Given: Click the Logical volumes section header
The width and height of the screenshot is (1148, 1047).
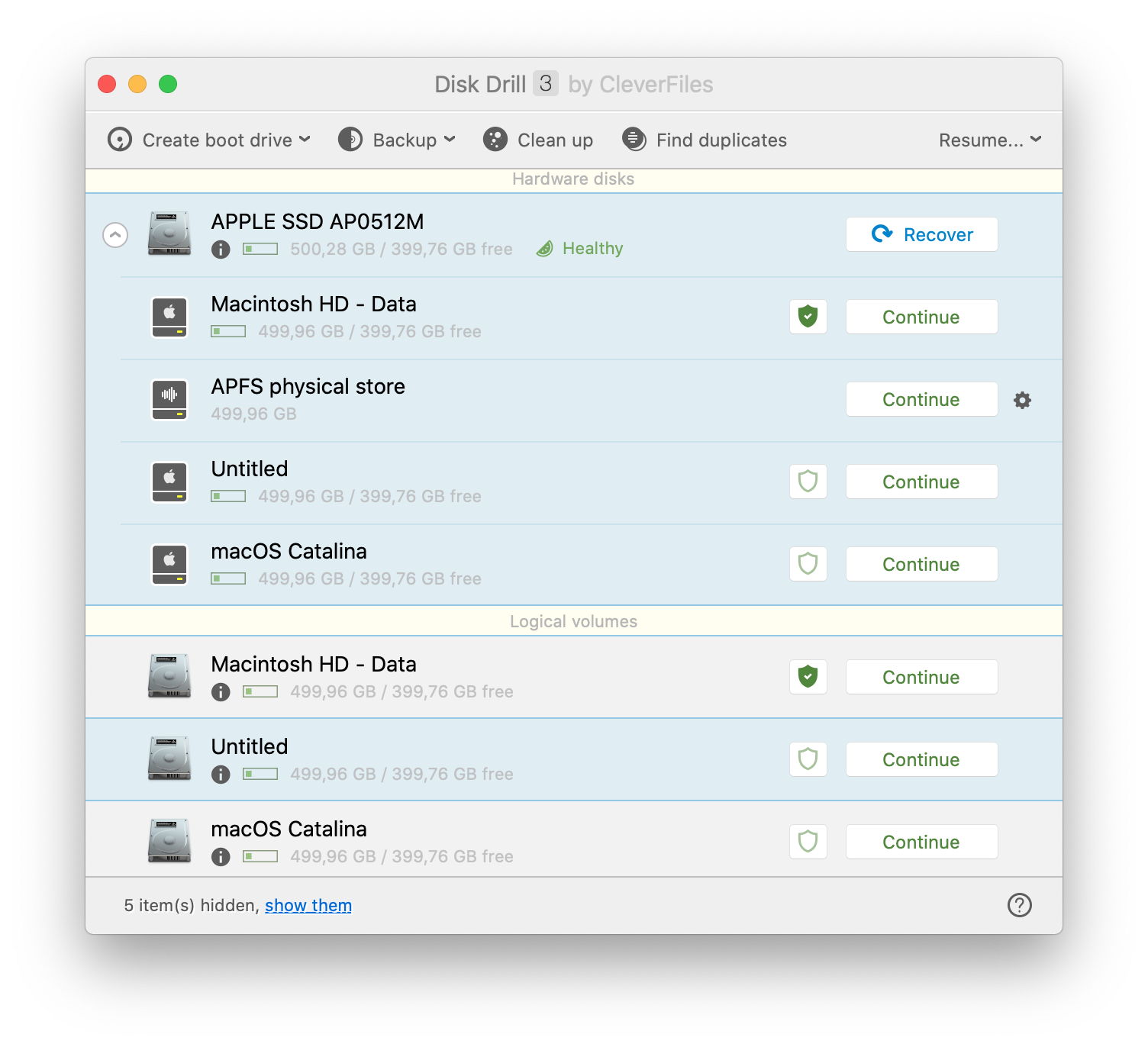Looking at the screenshot, I should click(x=574, y=621).
